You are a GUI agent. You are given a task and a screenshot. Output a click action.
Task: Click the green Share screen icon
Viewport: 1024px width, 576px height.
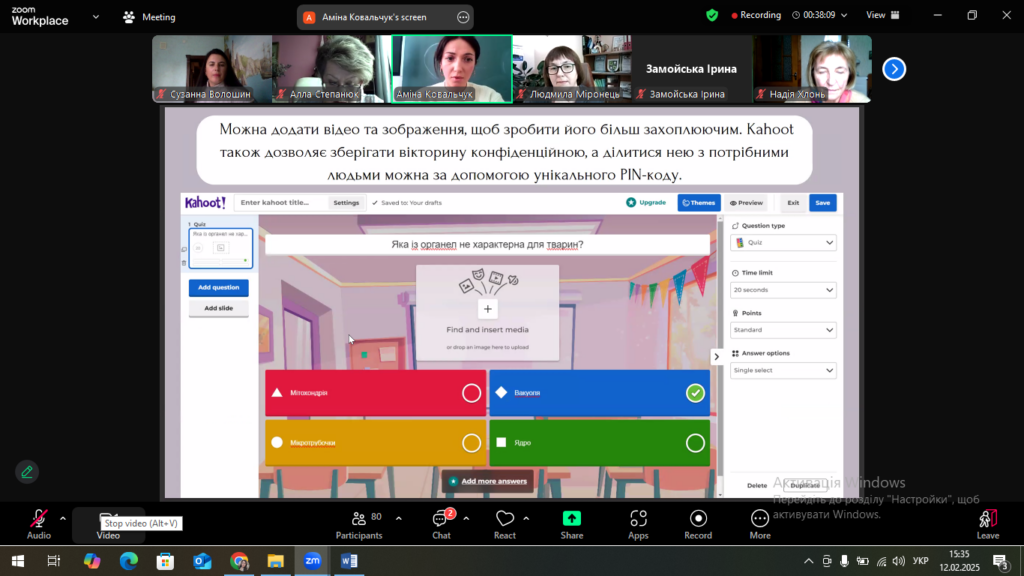(x=571, y=521)
